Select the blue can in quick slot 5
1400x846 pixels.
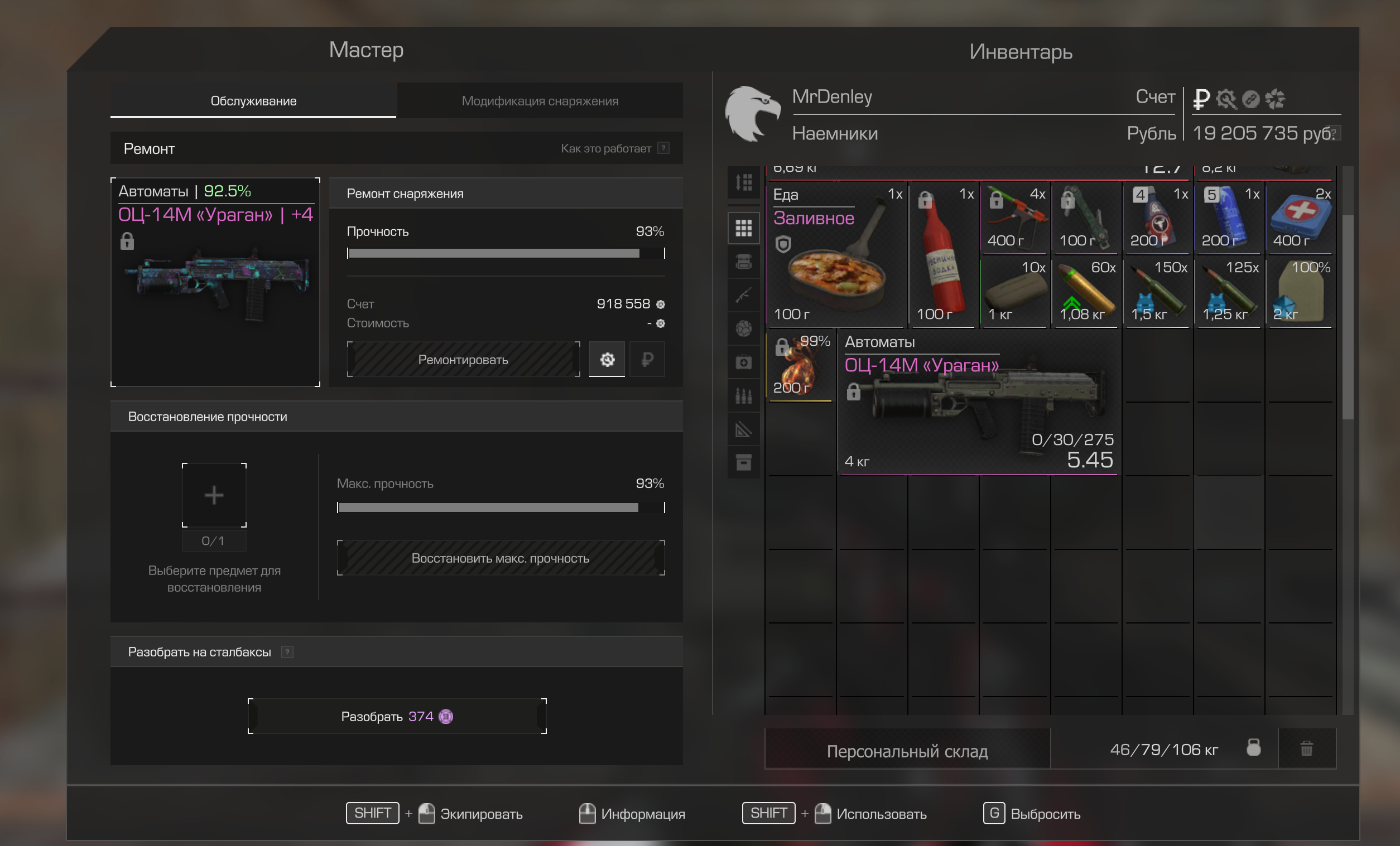click(1229, 217)
